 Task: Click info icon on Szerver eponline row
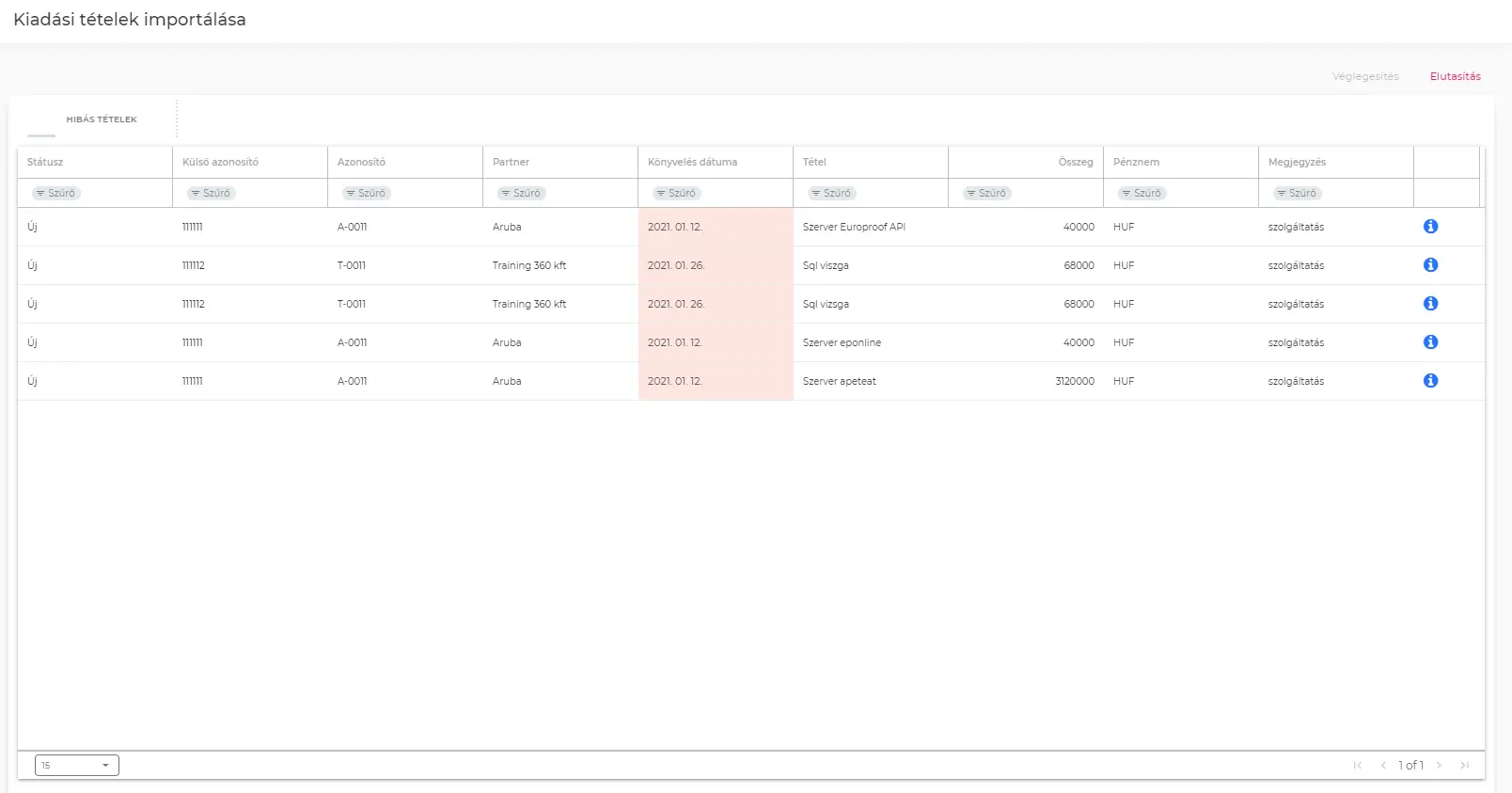pyautogui.click(x=1430, y=342)
